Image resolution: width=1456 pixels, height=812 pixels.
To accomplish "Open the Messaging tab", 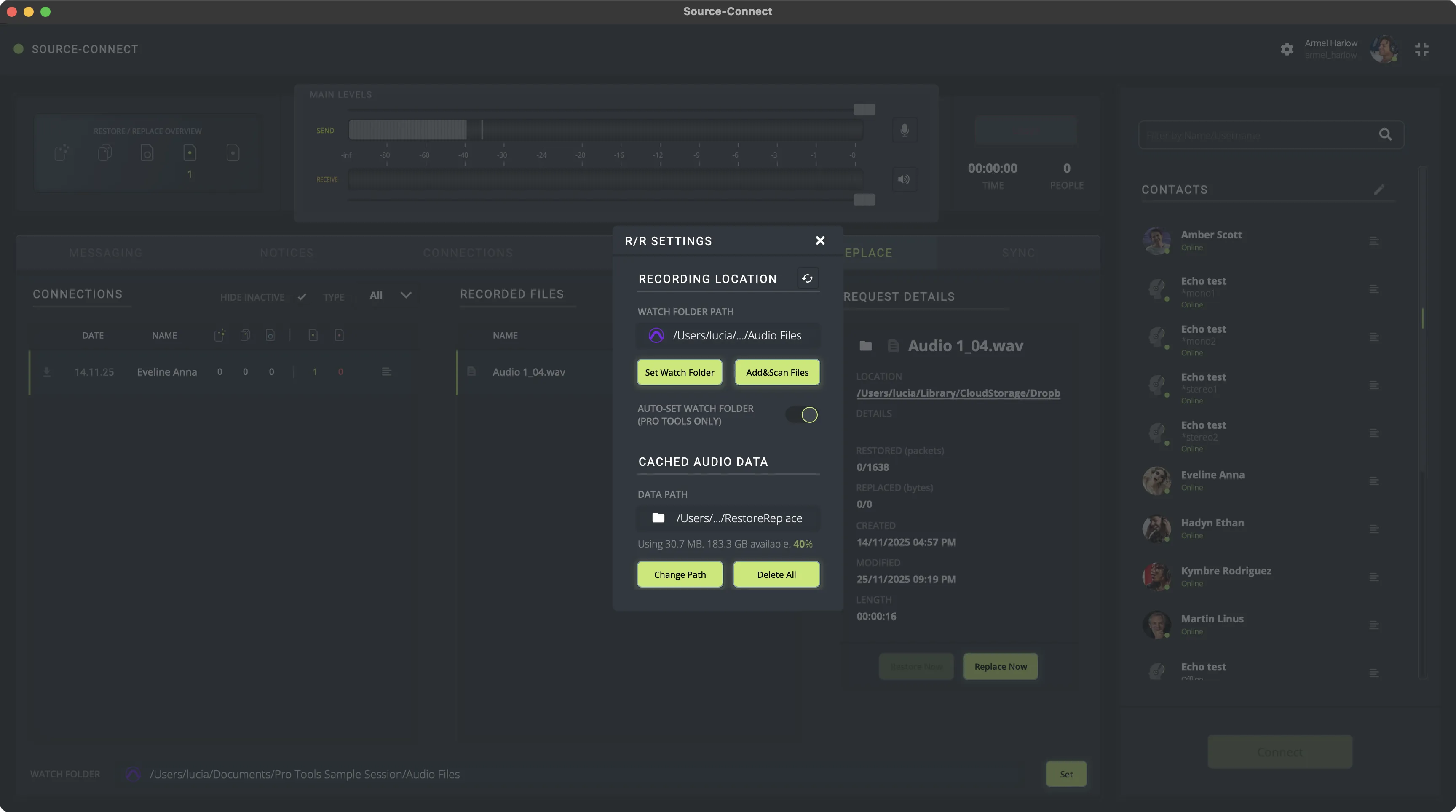I will [106, 253].
